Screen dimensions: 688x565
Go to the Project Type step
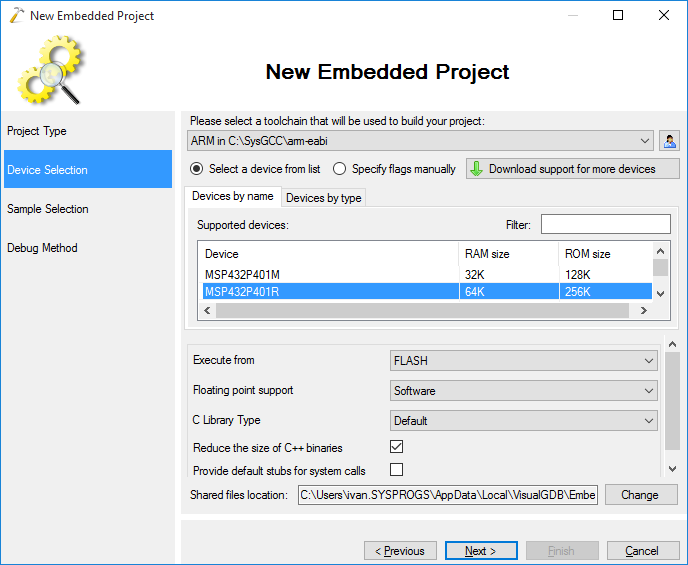click(x=88, y=131)
